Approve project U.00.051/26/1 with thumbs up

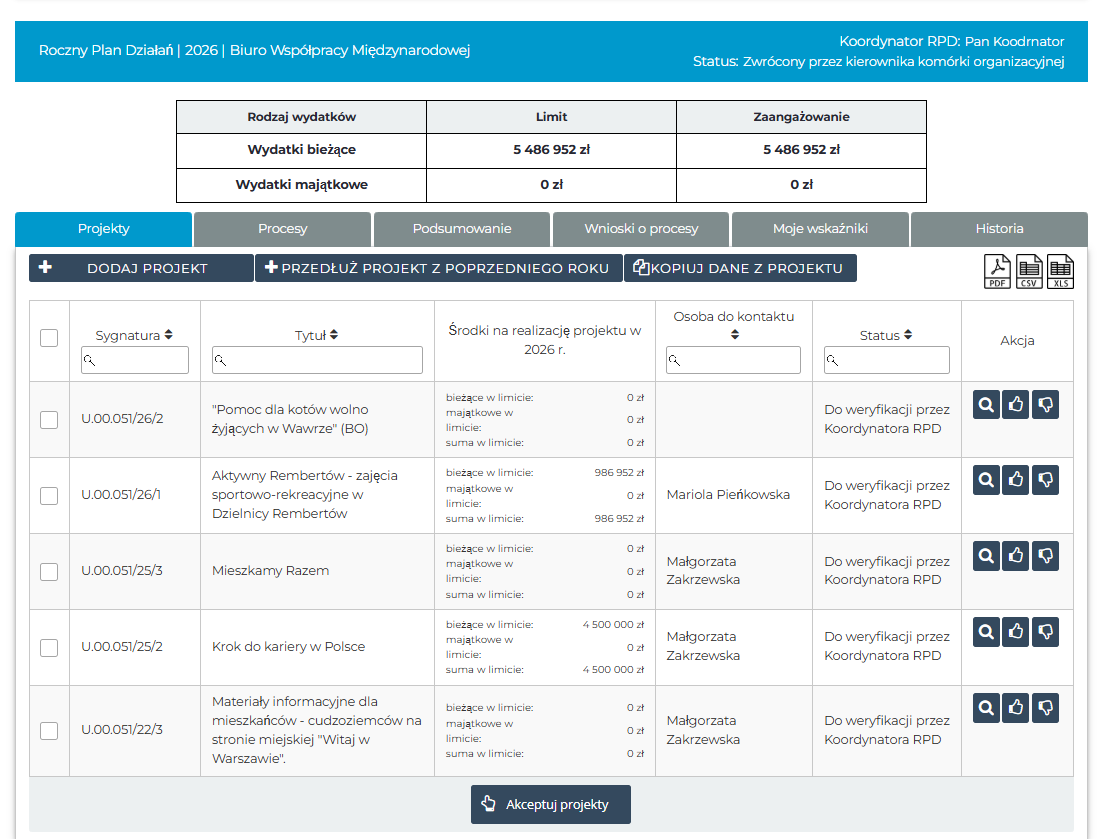[1016, 480]
